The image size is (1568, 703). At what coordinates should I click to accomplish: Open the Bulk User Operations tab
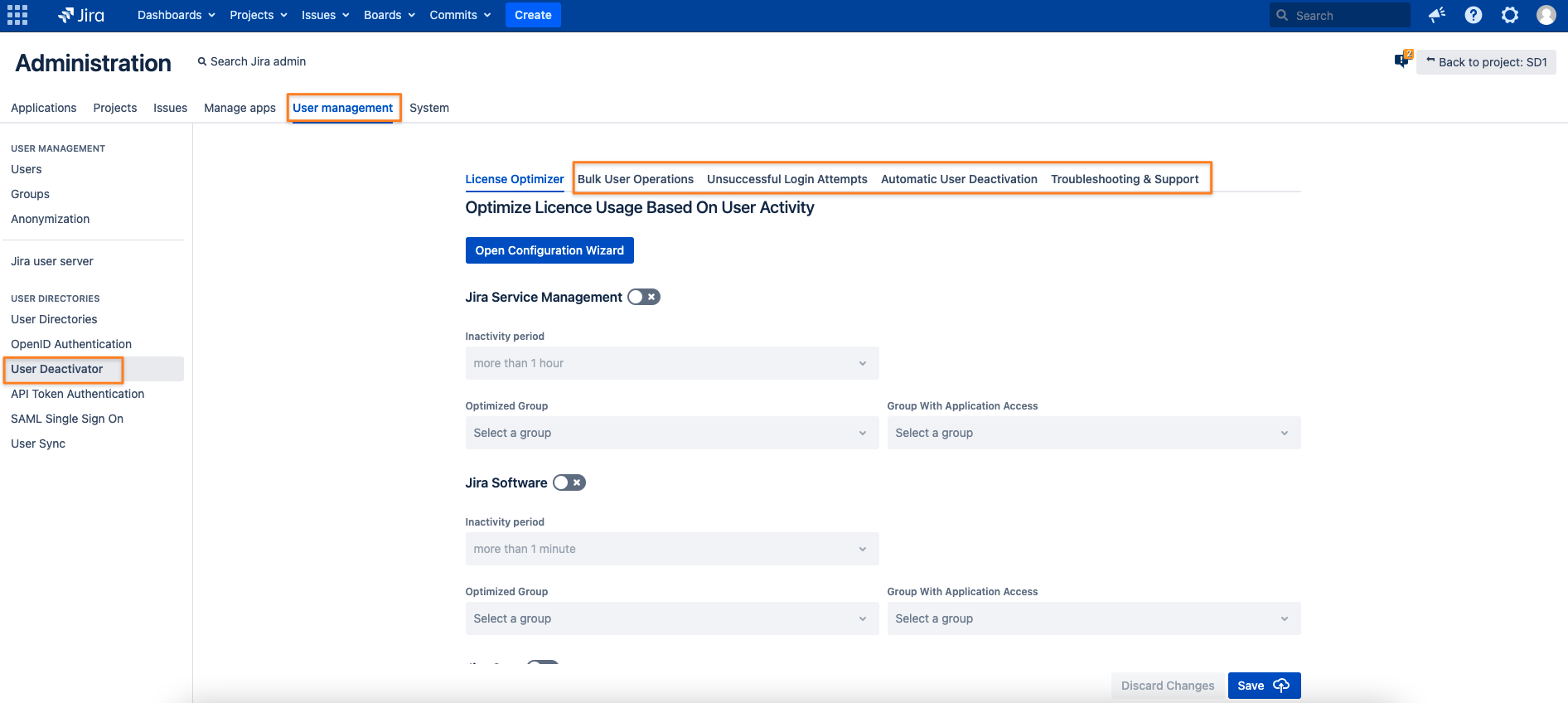(x=636, y=179)
